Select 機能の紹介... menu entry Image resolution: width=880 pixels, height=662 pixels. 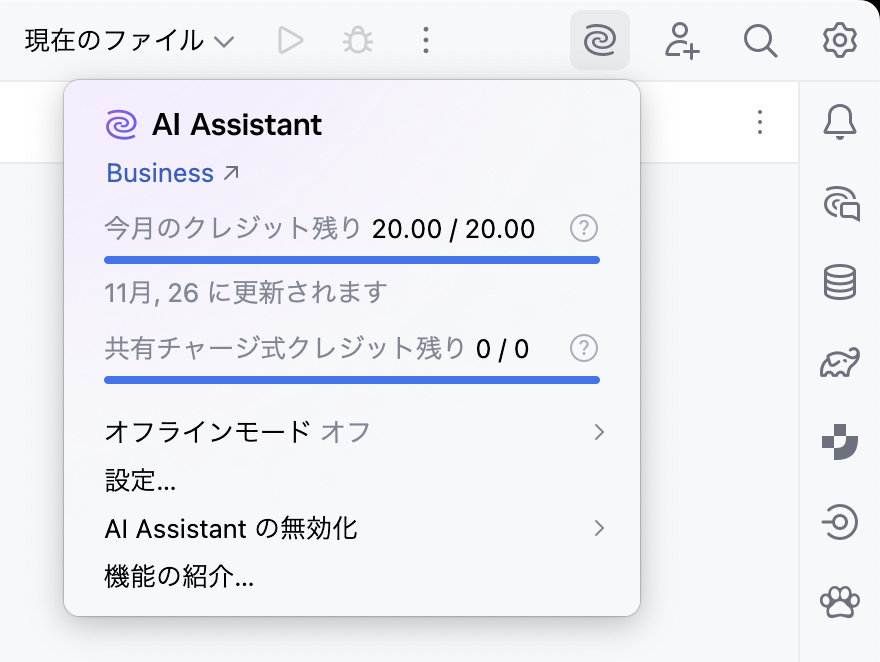click(179, 577)
